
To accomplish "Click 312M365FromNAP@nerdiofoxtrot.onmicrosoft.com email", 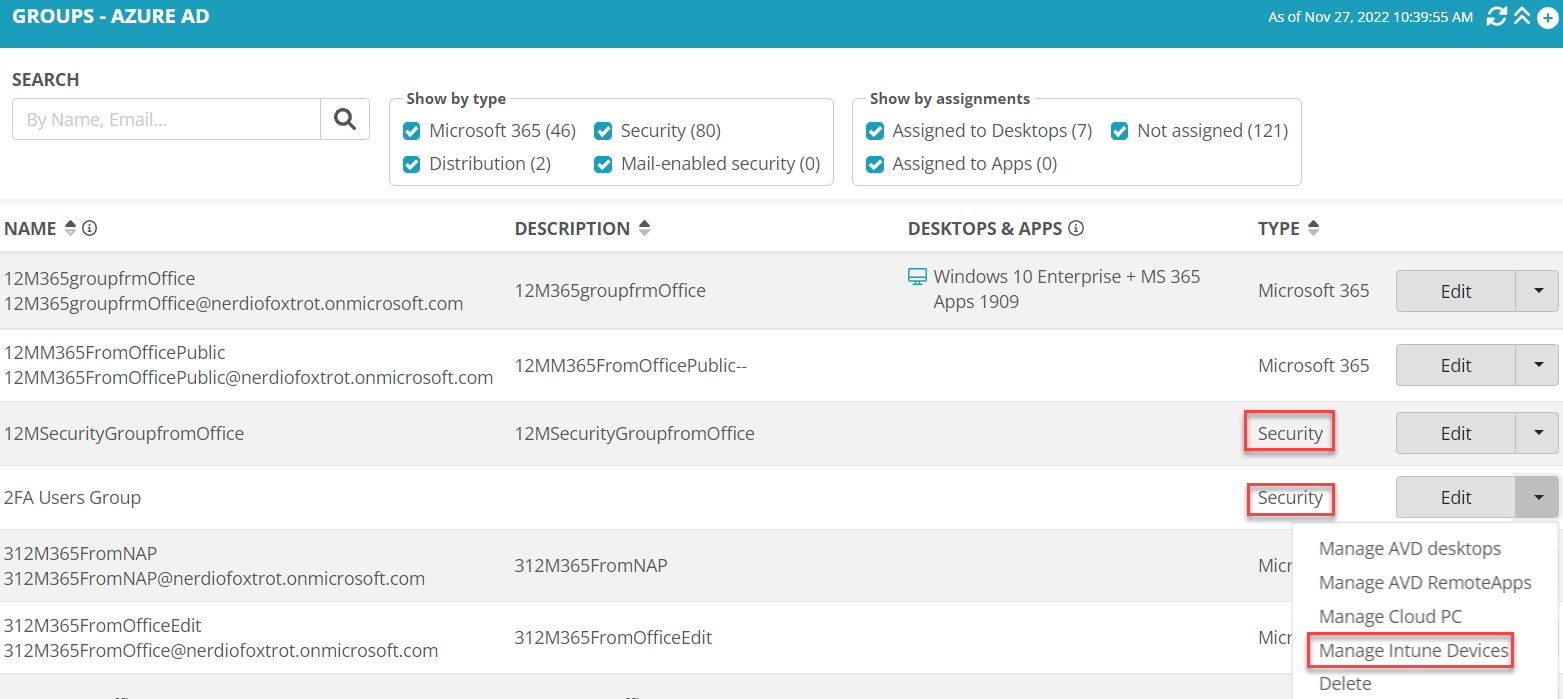I will [215, 578].
